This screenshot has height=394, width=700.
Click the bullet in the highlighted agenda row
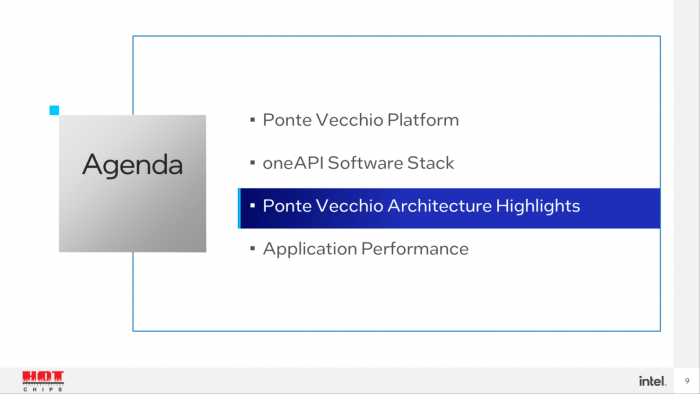click(x=253, y=206)
